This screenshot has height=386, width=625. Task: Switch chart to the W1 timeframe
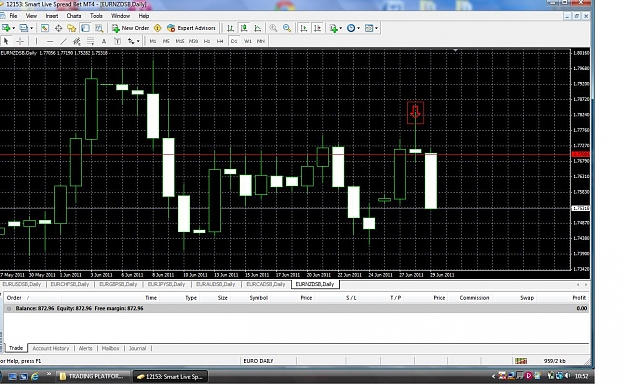[248, 41]
